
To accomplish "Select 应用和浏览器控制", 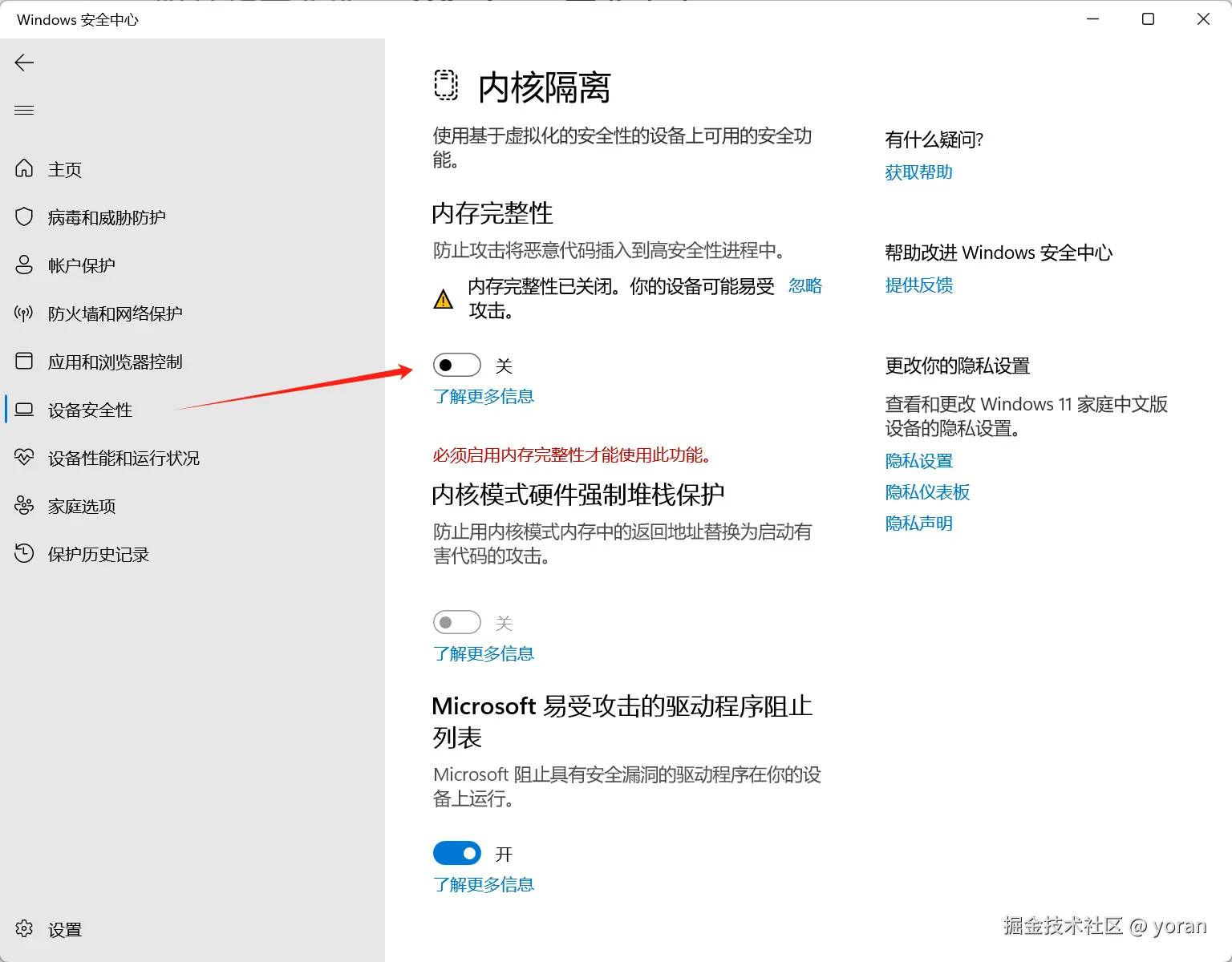I will pyautogui.click(x=192, y=362).
